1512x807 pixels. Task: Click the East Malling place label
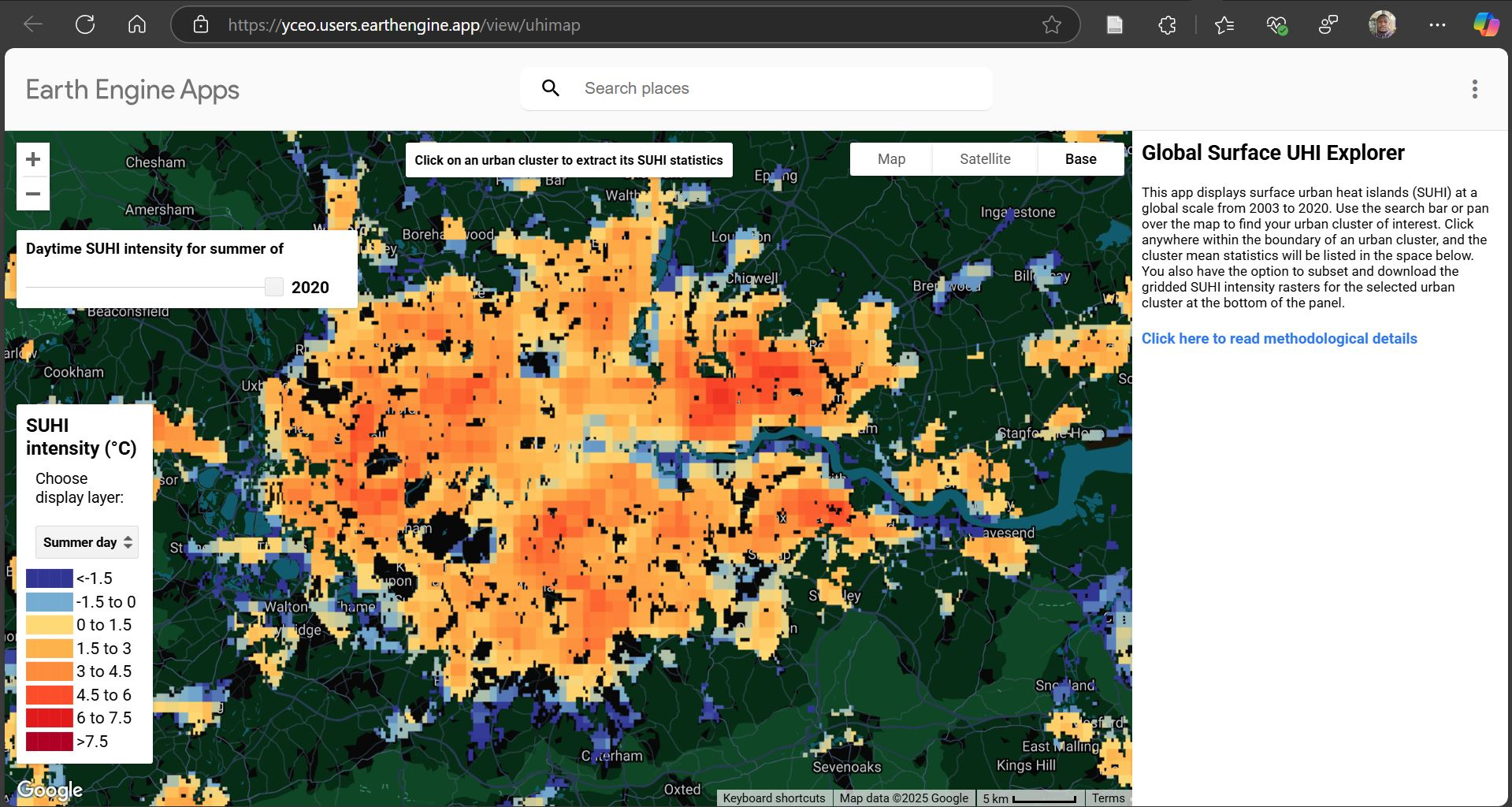pyautogui.click(x=1060, y=746)
